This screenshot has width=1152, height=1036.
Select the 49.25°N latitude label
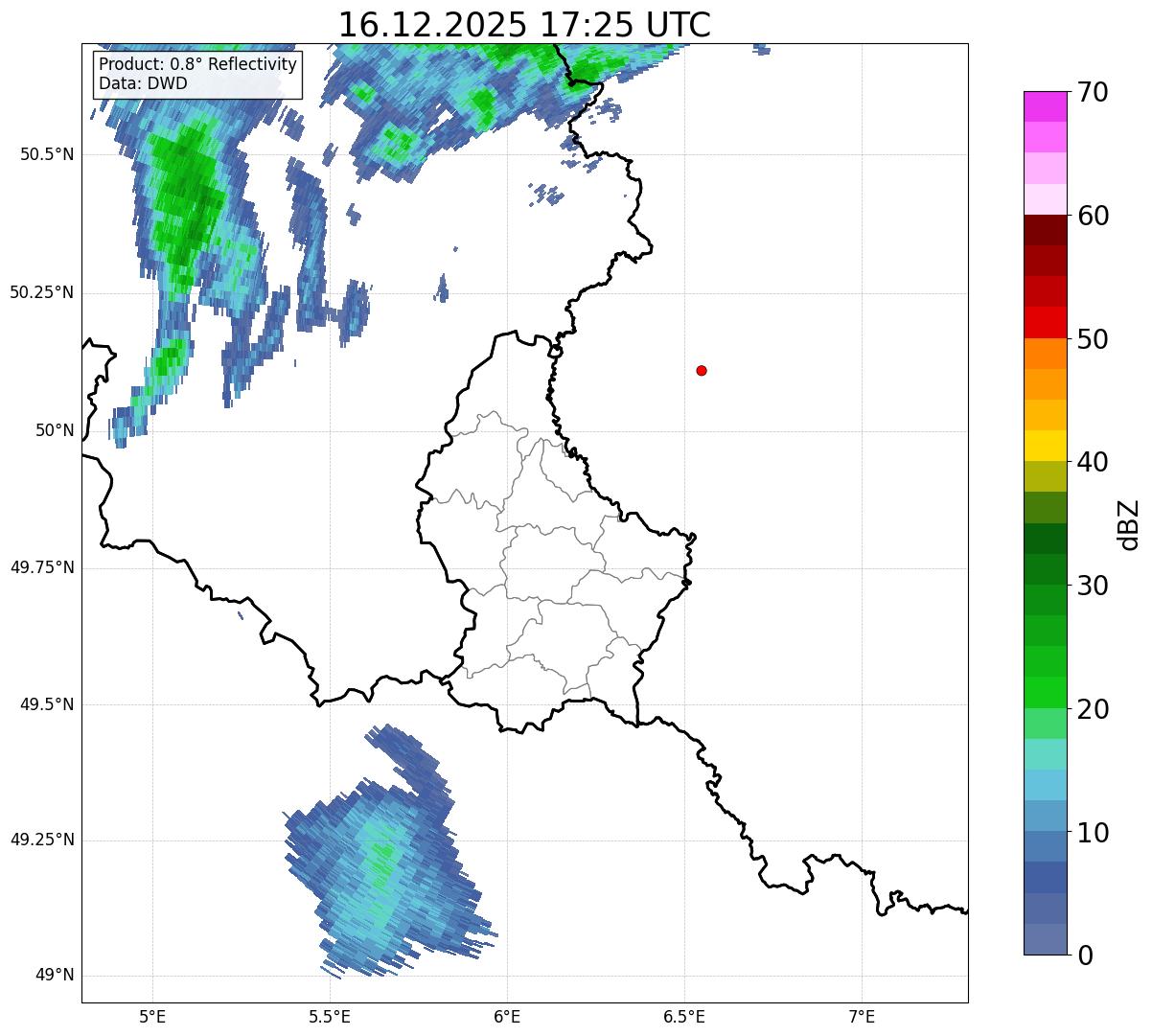[x=42, y=840]
